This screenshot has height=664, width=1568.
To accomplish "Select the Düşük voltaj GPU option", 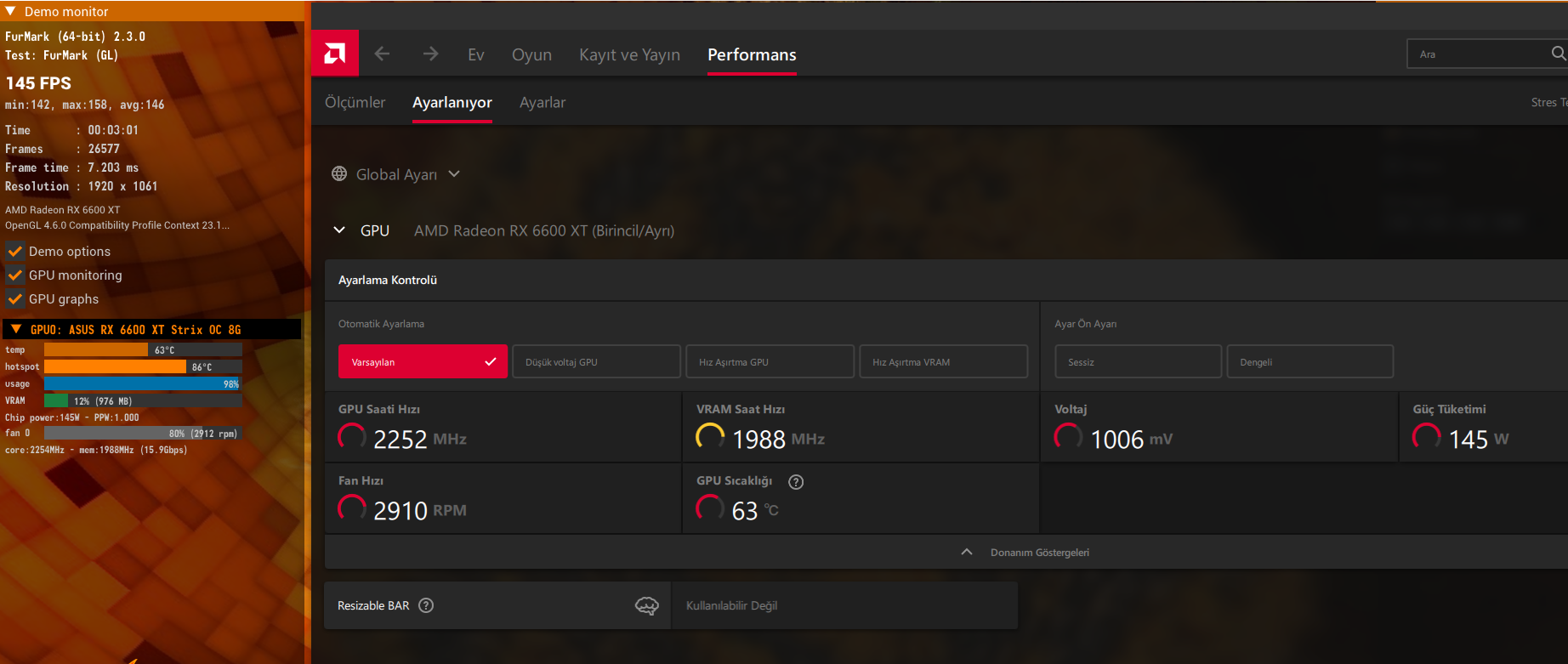I will 596,361.
